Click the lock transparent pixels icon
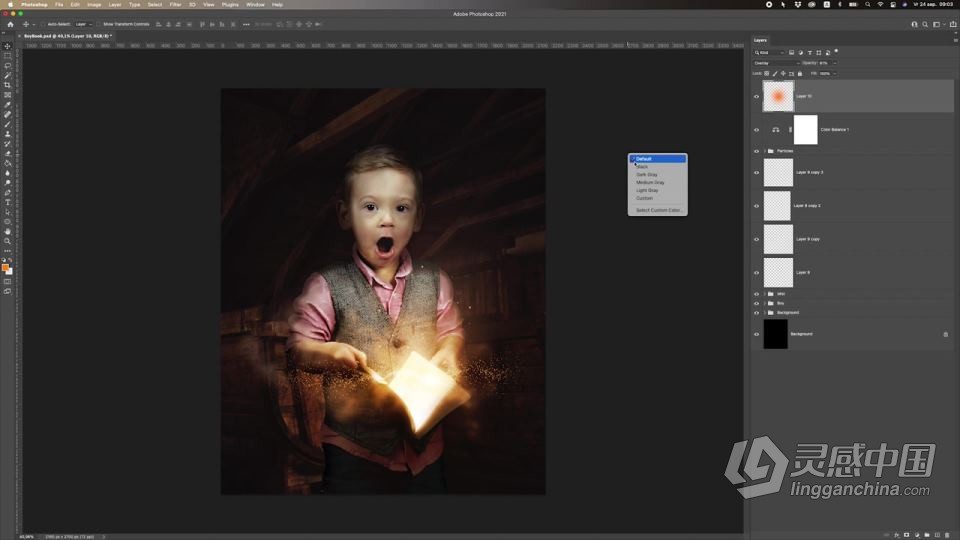Image resolution: width=960 pixels, height=540 pixels. 767,73
